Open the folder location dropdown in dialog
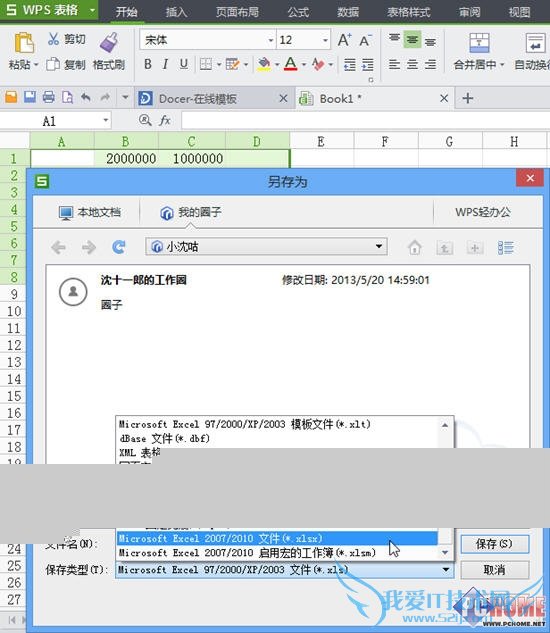 pos(379,246)
